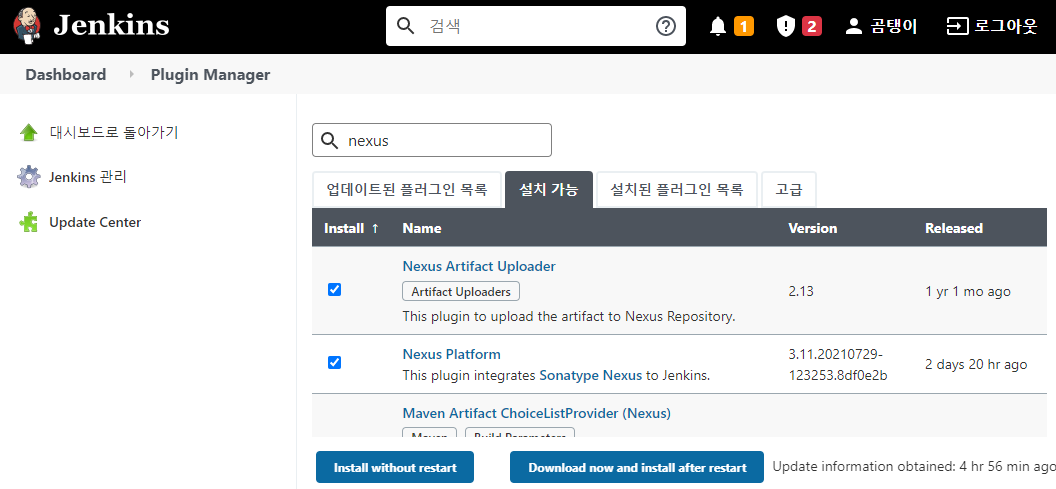Click the Jenkins butler logo
This screenshot has width=1056, height=489.
pos(27,26)
